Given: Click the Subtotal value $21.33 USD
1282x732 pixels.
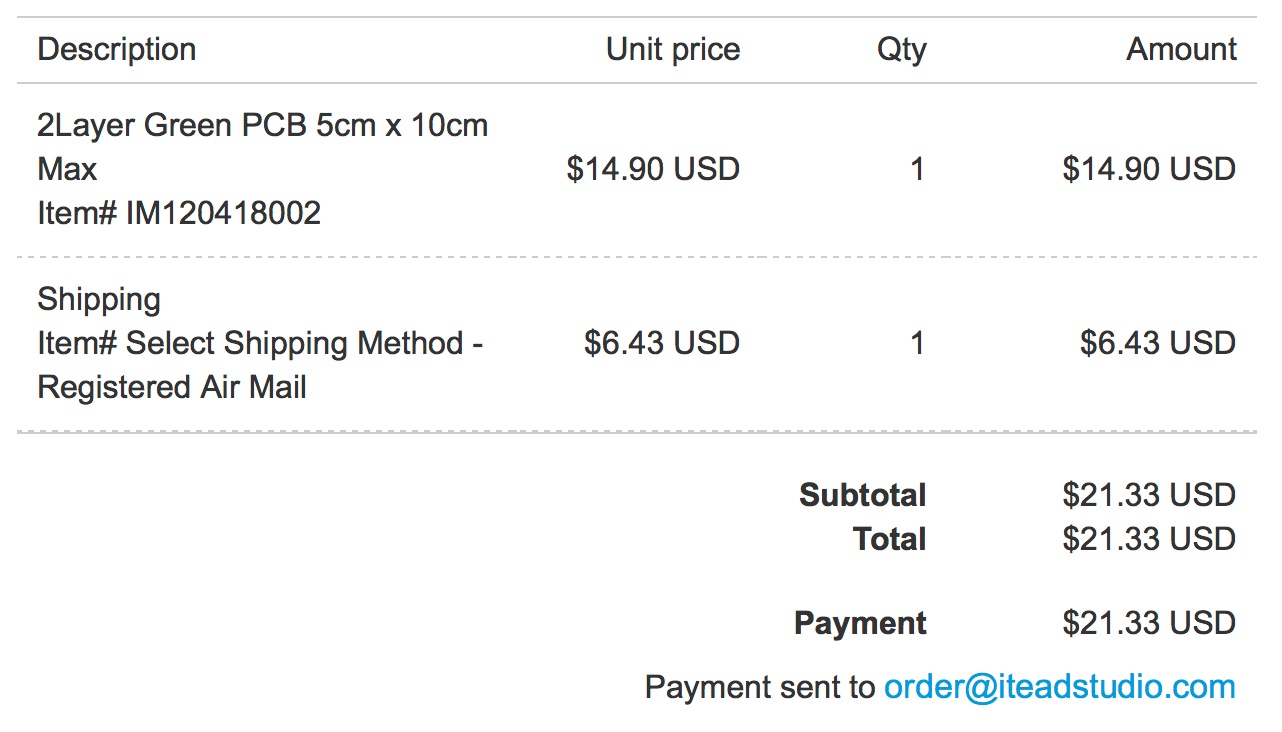Looking at the screenshot, I should (x=1149, y=495).
